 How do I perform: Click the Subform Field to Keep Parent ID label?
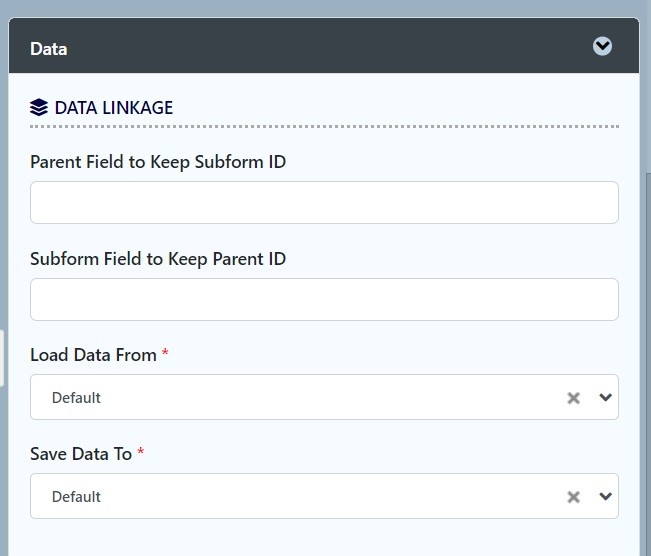[158, 258]
